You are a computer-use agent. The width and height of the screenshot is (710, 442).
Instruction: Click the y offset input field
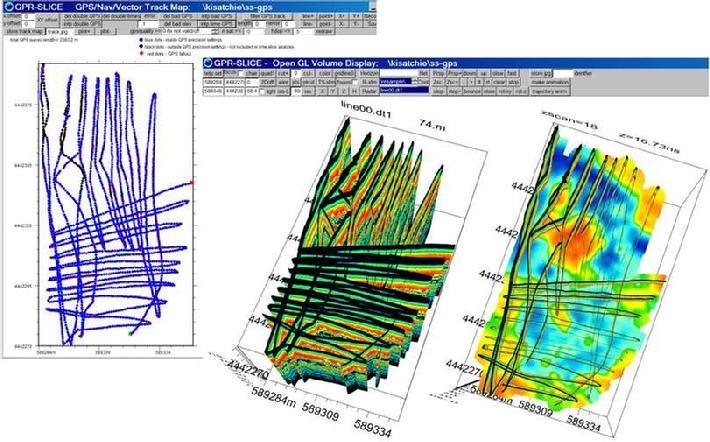(x=28, y=24)
